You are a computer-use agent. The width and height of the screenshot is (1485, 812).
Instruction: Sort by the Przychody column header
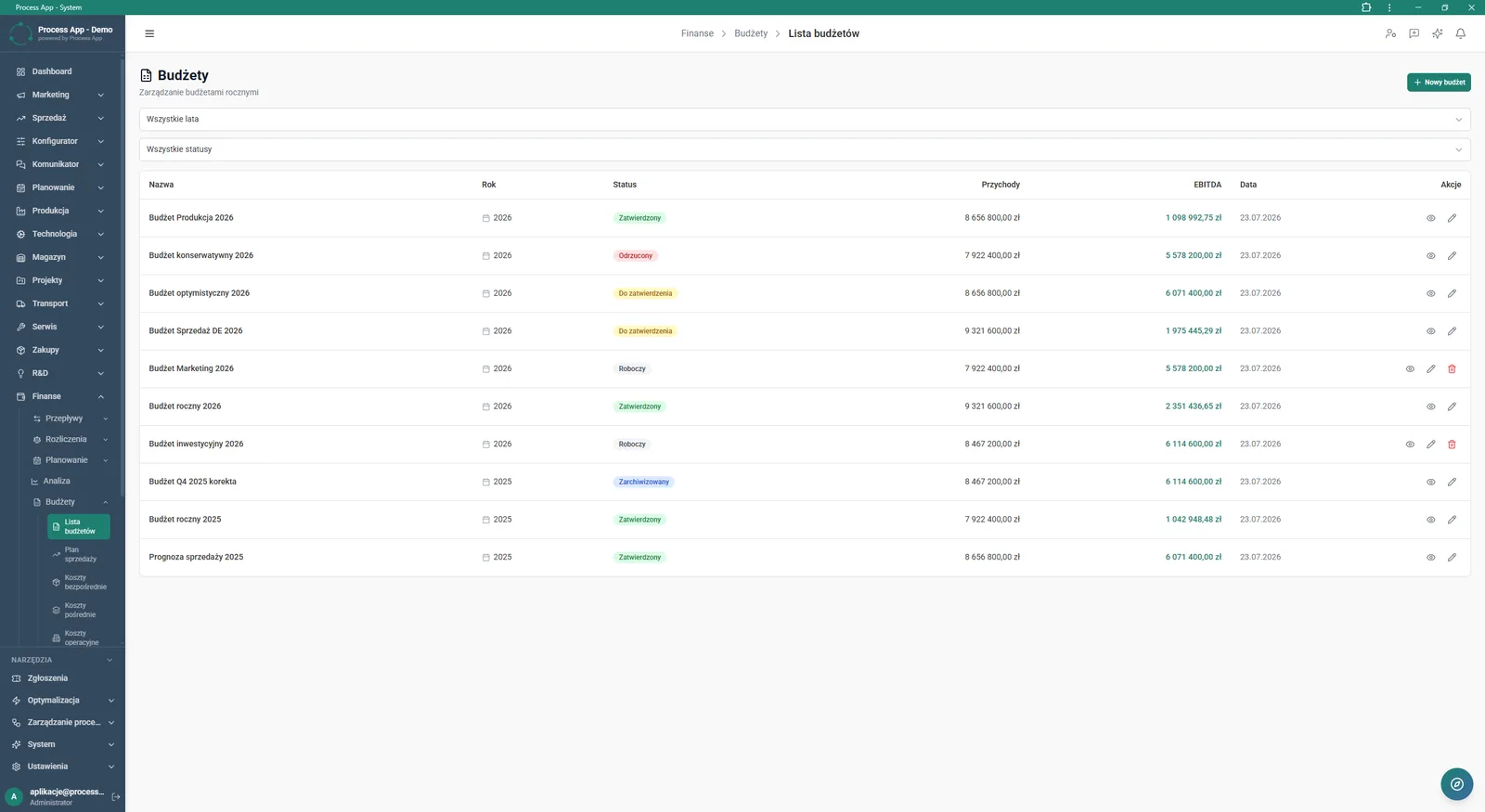point(1001,185)
